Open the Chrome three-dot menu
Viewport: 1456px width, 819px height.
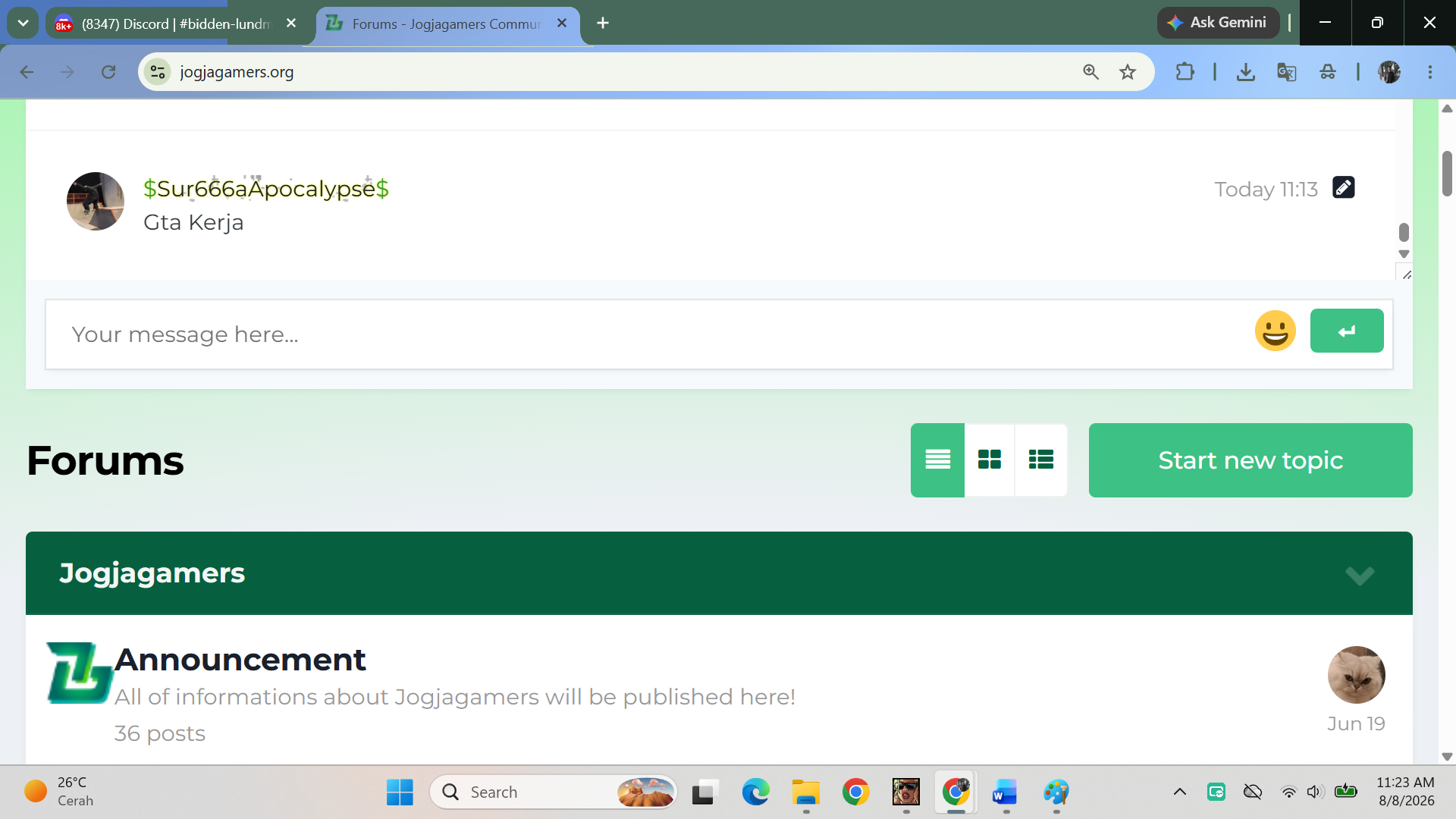(x=1430, y=72)
